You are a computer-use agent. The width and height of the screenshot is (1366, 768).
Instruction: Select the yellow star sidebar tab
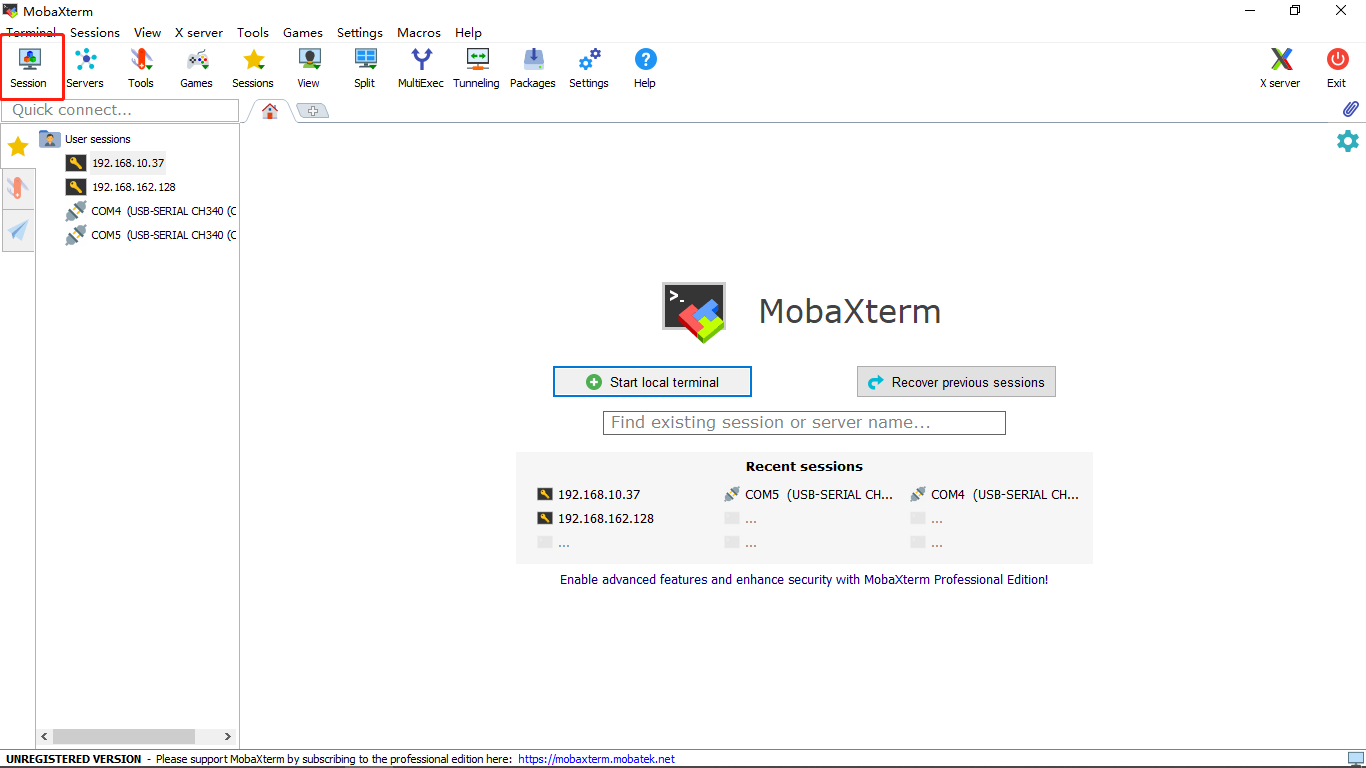[x=18, y=147]
